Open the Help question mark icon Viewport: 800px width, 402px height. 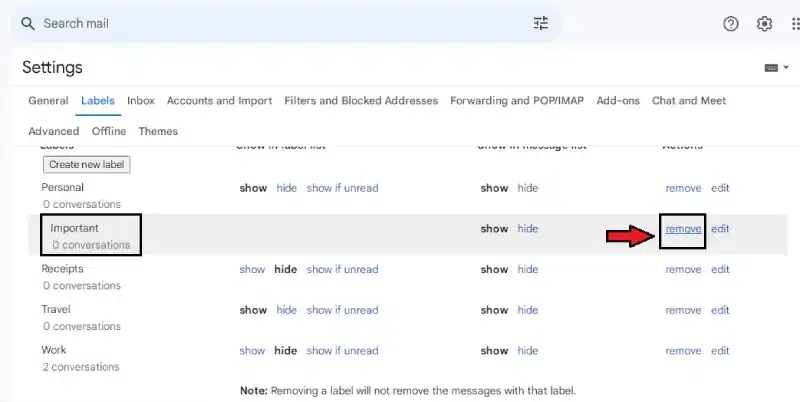731,24
